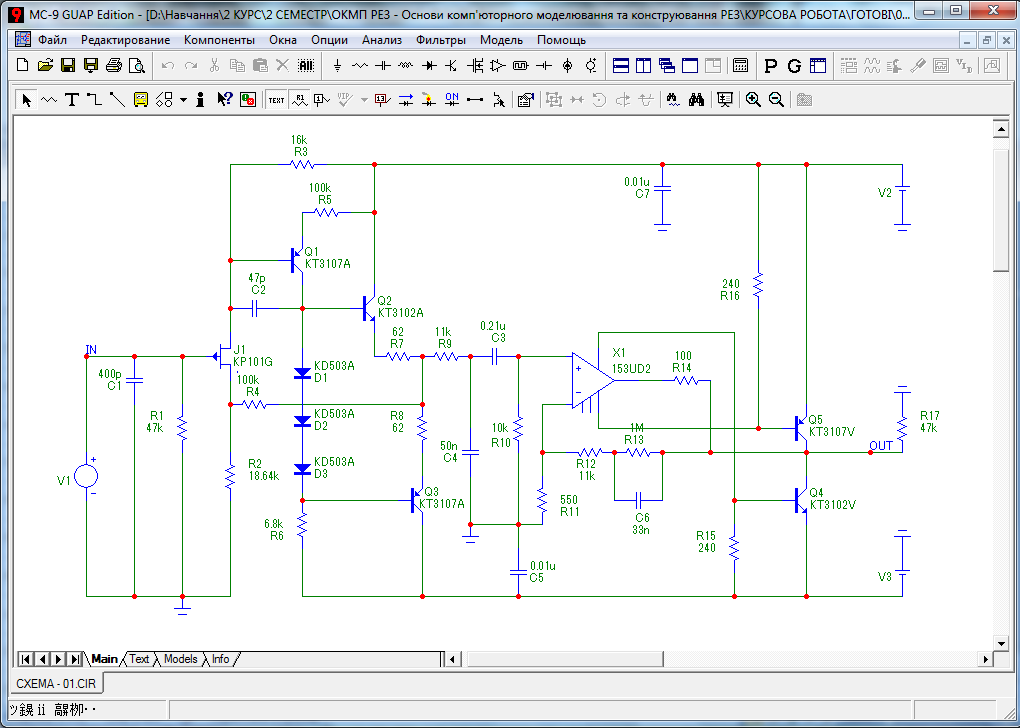Go to the first page button

[x=26, y=659]
